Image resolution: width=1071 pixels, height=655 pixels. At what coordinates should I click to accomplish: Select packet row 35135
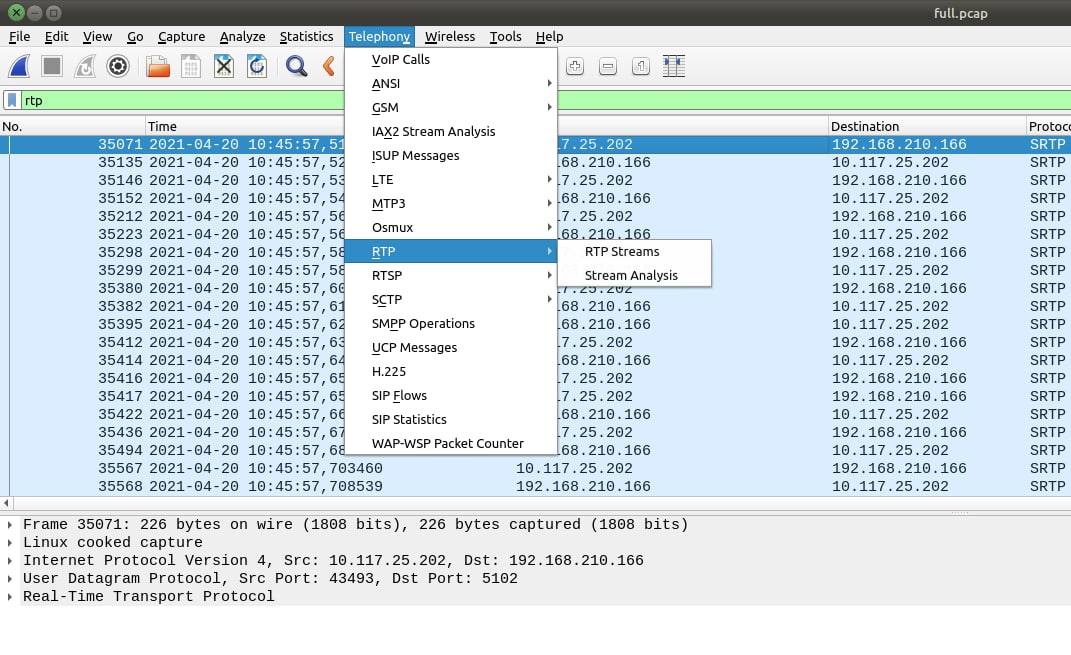coord(536,163)
